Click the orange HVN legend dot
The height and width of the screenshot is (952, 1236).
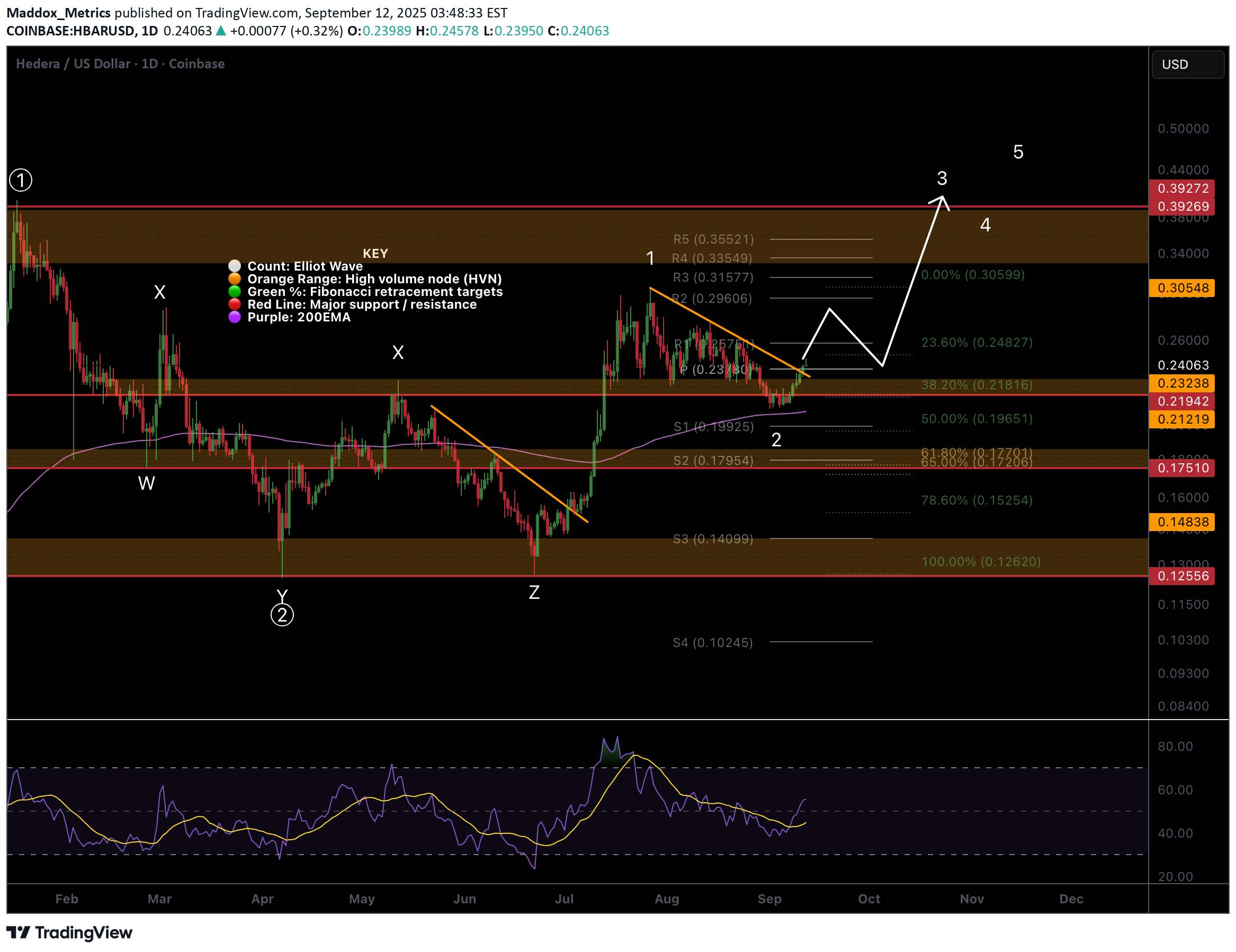click(x=234, y=279)
